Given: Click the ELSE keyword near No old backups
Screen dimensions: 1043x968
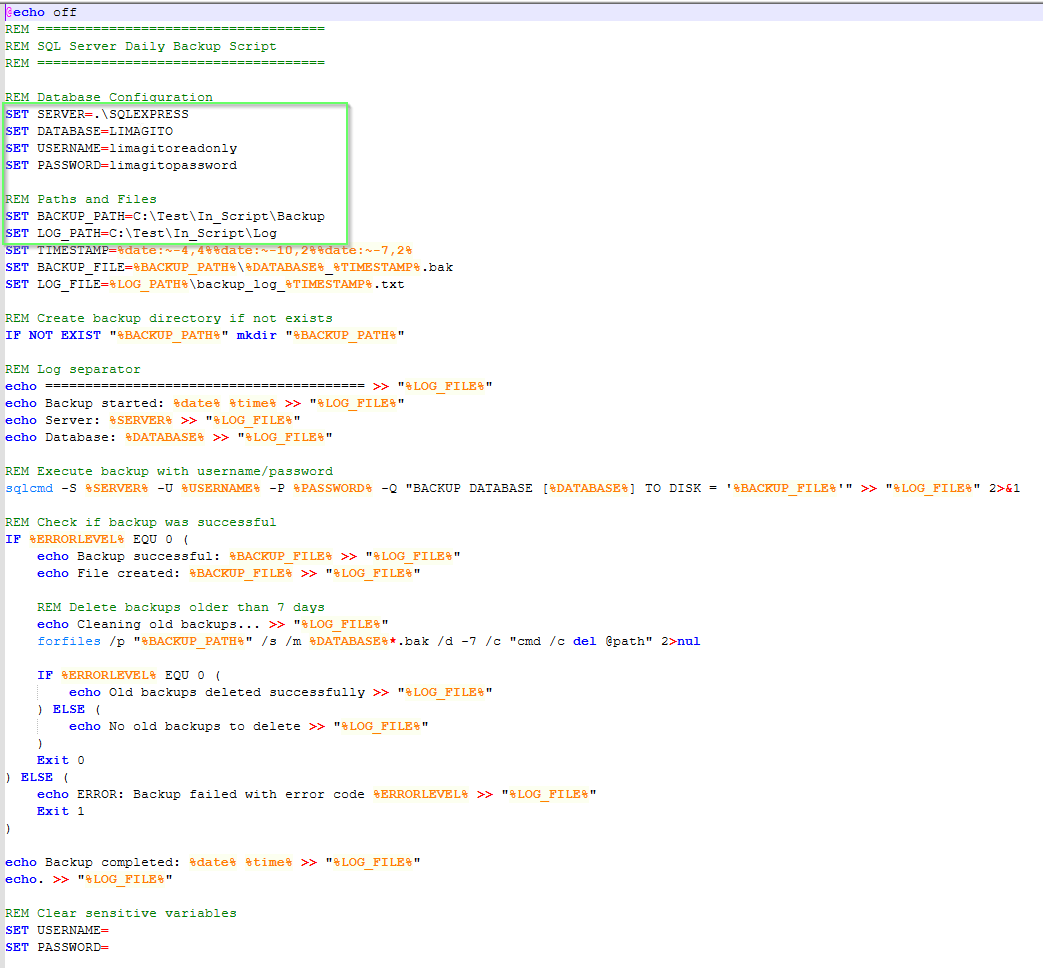Looking at the screenshot, I should coord(68,708).
